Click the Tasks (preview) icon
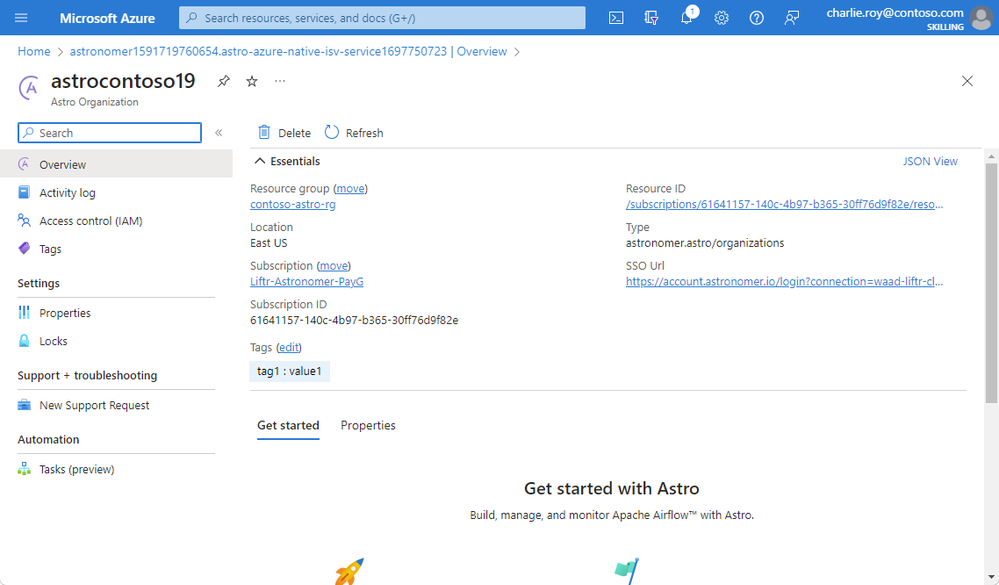This screenshot has height=585, width=999. point(24,469)
